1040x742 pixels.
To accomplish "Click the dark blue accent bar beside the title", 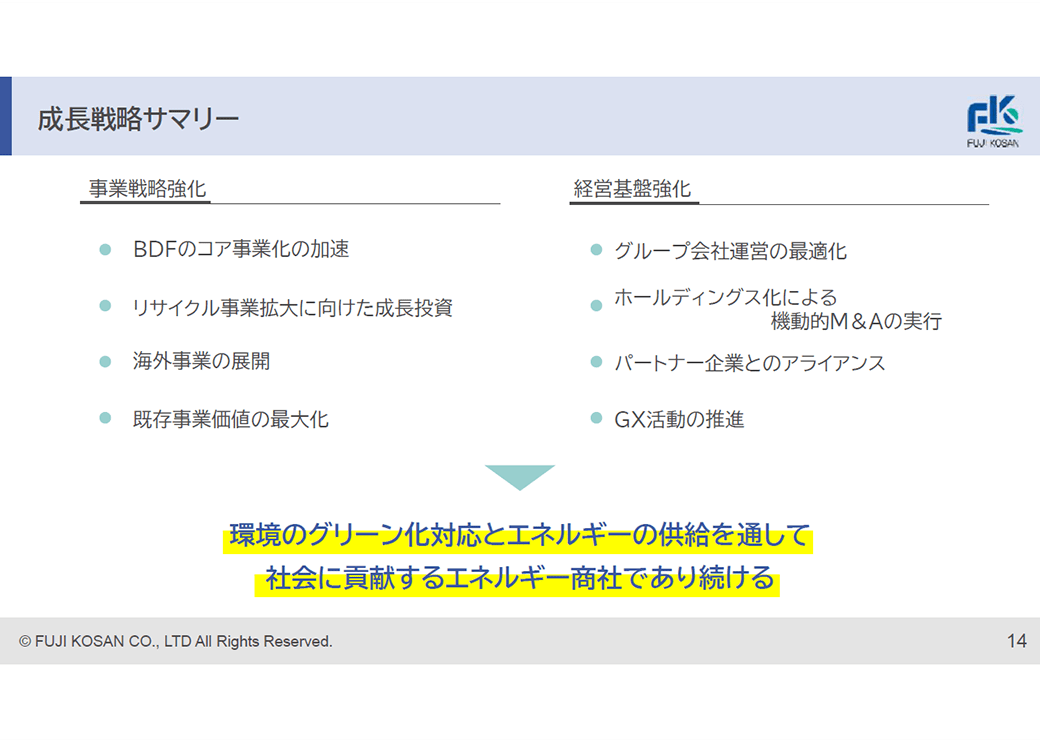I will (6, 116).
